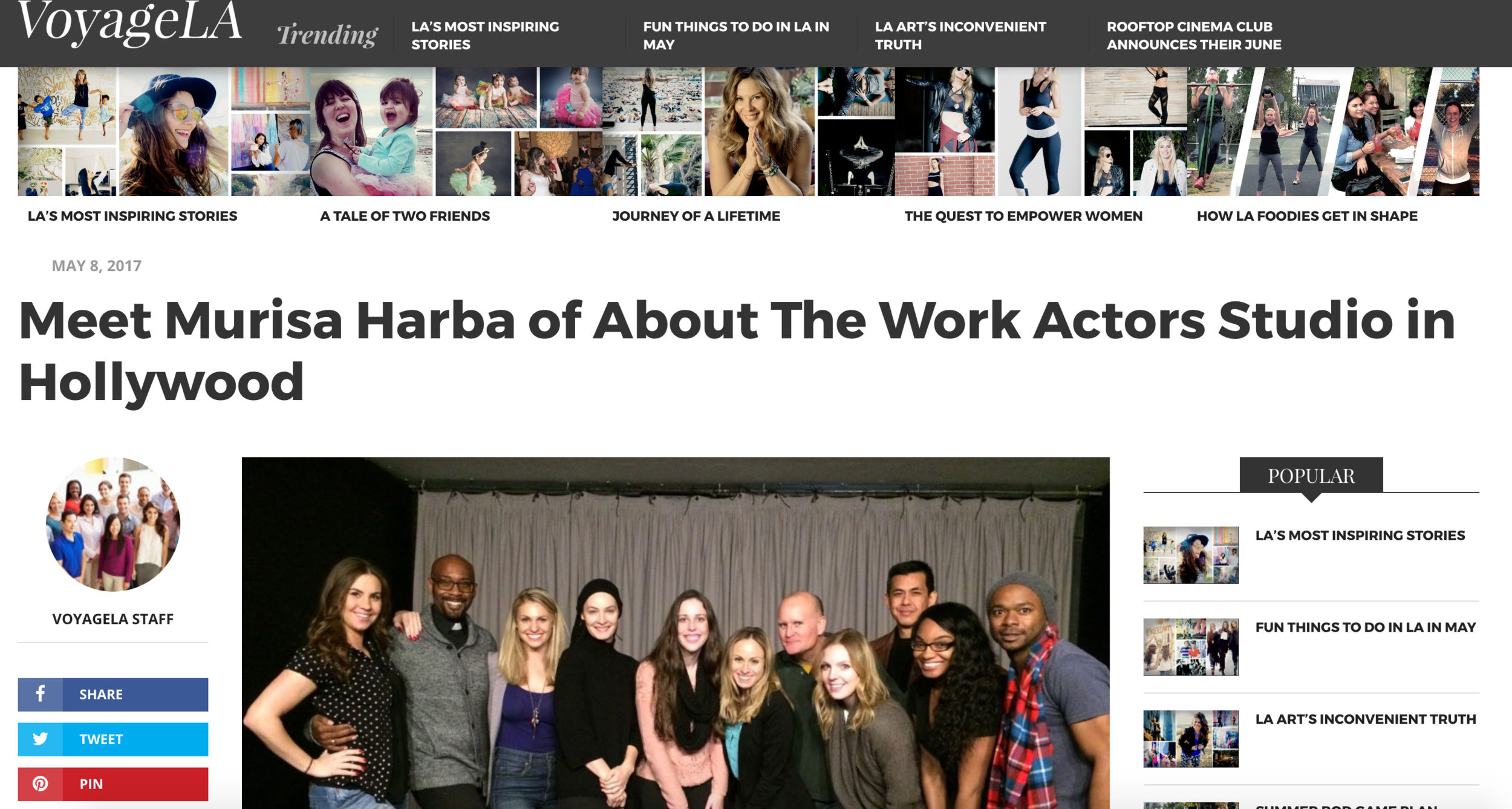Click the Pinterest icon on Pin
The height and width of the screenshot is (809, 1512).
40,784
